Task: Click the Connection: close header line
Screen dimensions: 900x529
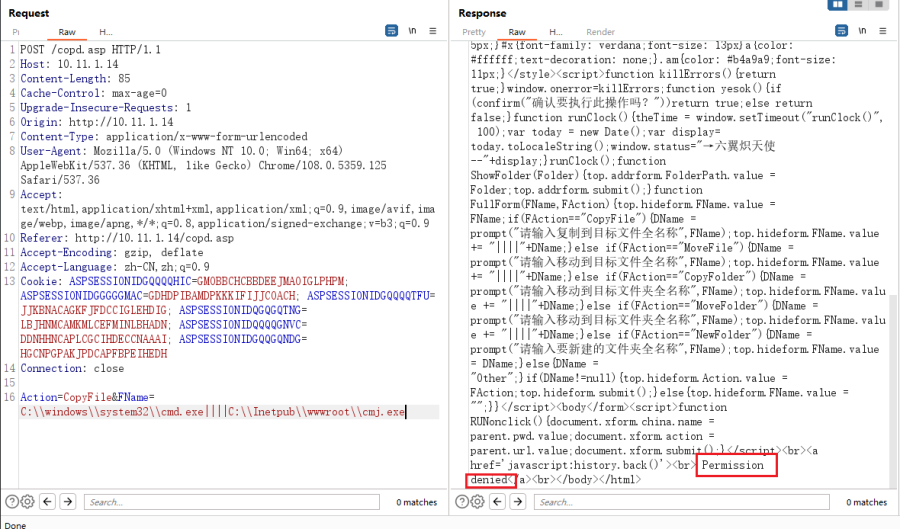Action: [72, 368]
